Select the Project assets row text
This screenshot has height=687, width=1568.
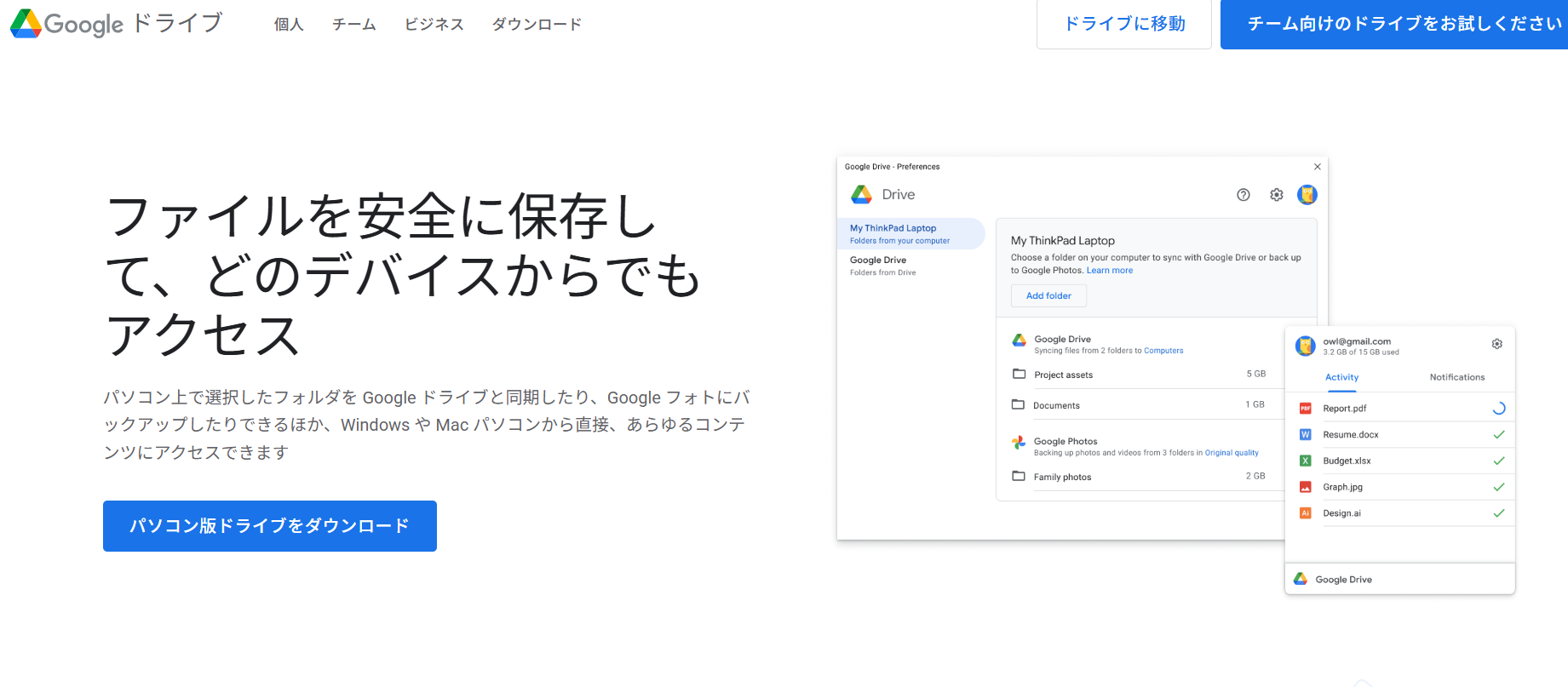coord(1064,375)
